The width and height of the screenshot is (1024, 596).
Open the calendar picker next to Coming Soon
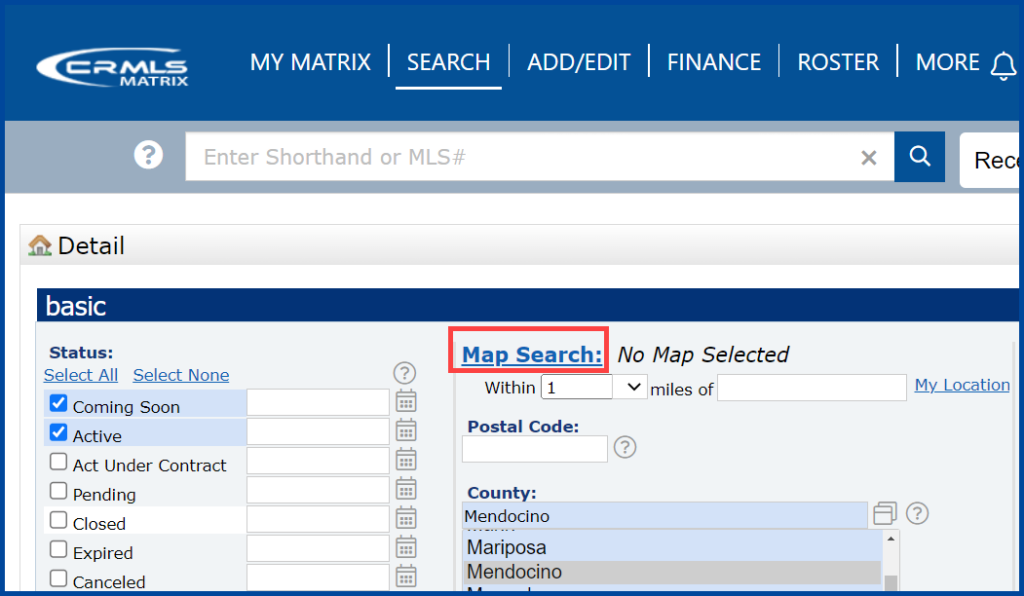click(406, 401)
